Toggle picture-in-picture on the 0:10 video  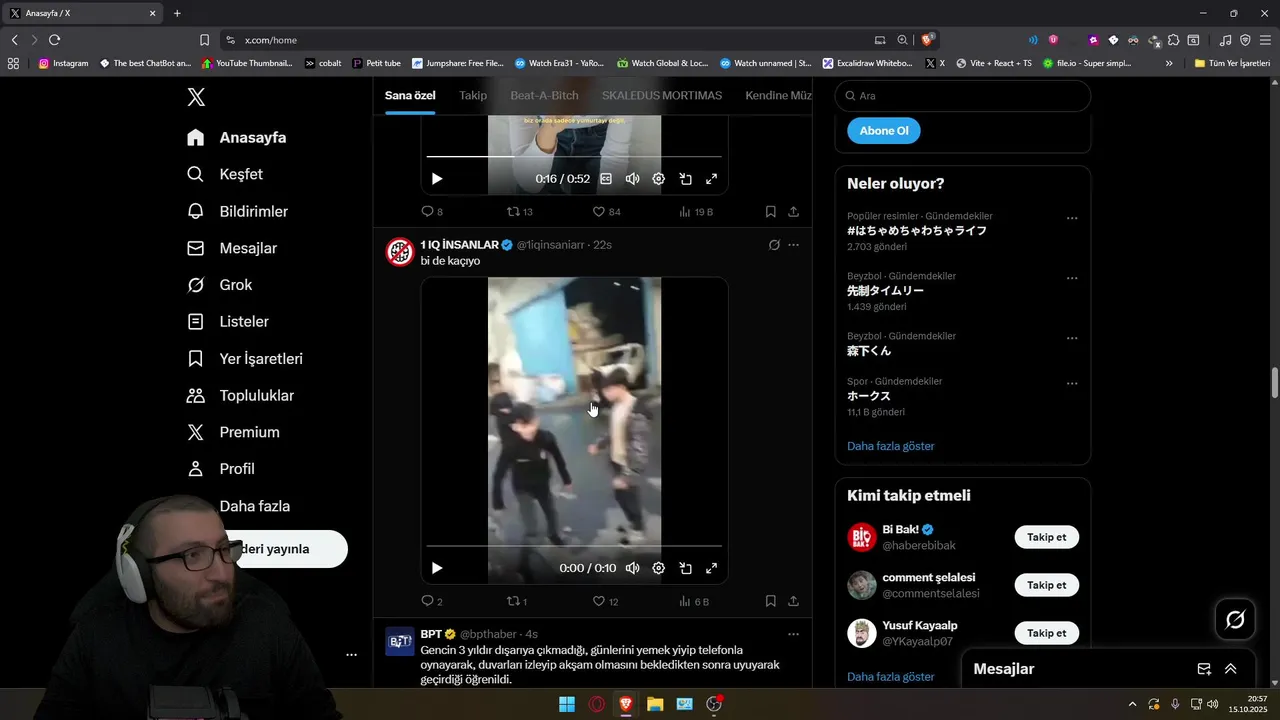point(686,568)
